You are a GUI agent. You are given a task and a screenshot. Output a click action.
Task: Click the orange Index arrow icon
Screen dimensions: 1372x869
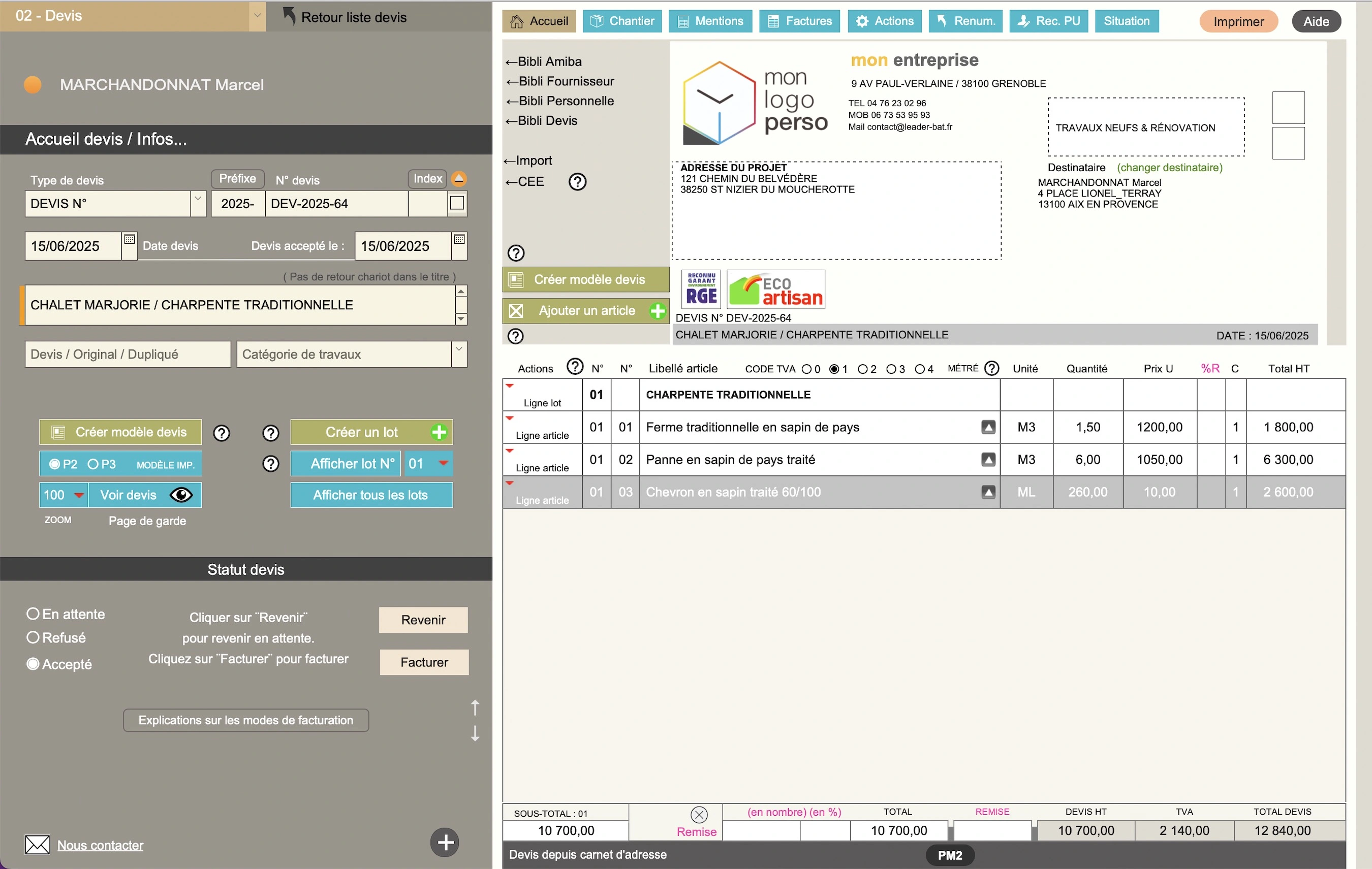(x=459, y=179)
